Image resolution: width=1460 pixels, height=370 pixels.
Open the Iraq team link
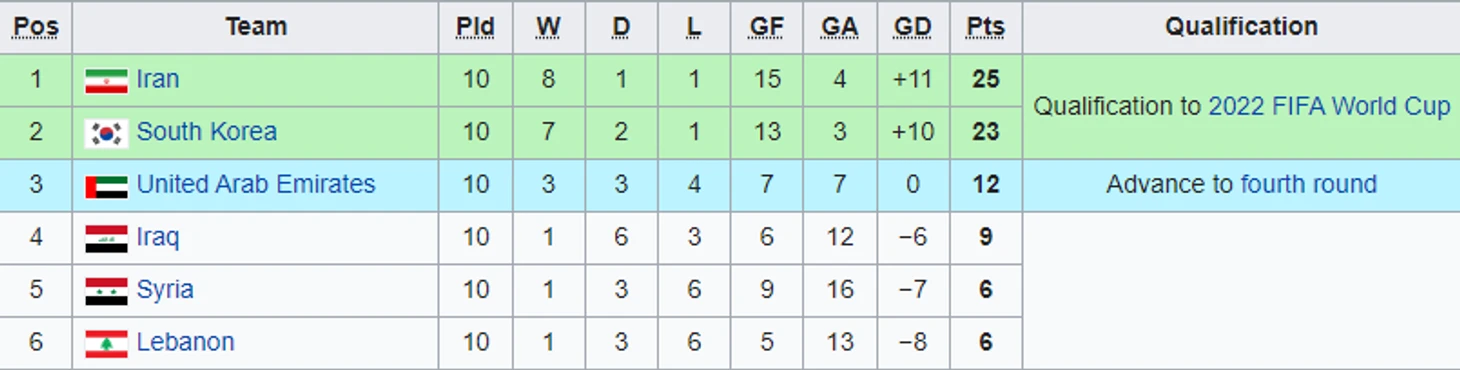pos(158,237)
